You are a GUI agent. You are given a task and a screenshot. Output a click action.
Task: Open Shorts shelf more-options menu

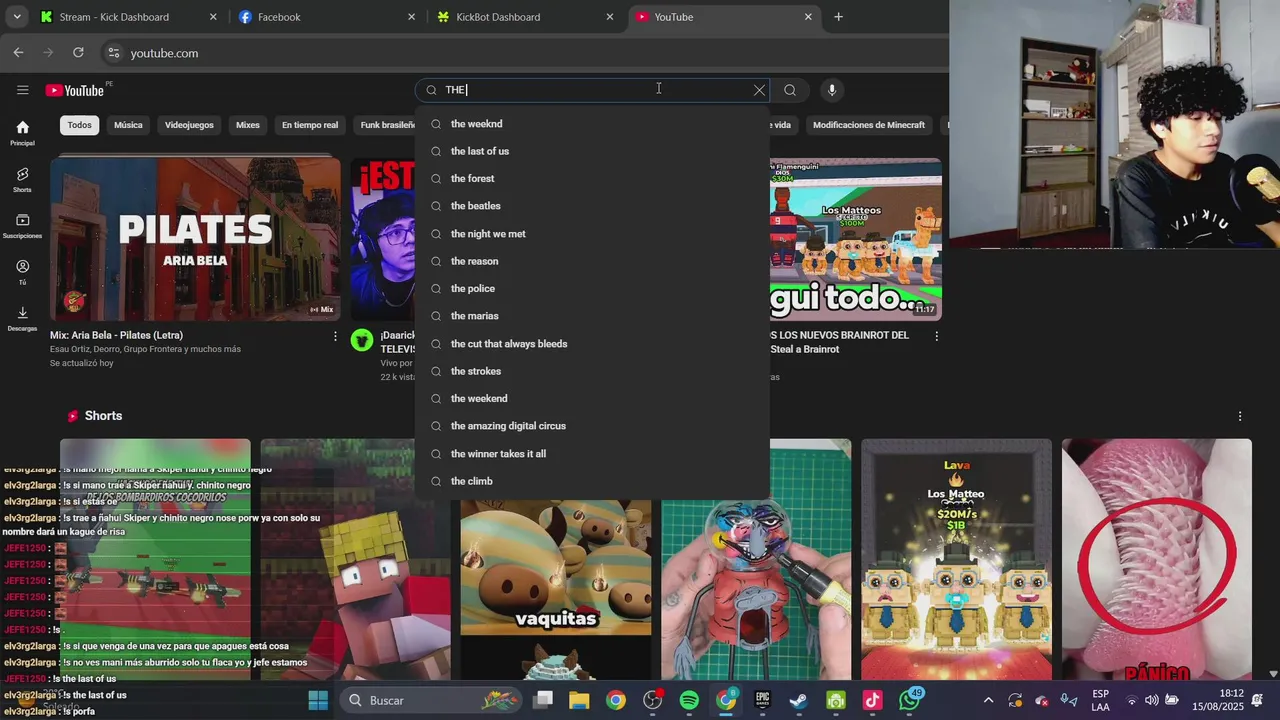[1240, 416]
